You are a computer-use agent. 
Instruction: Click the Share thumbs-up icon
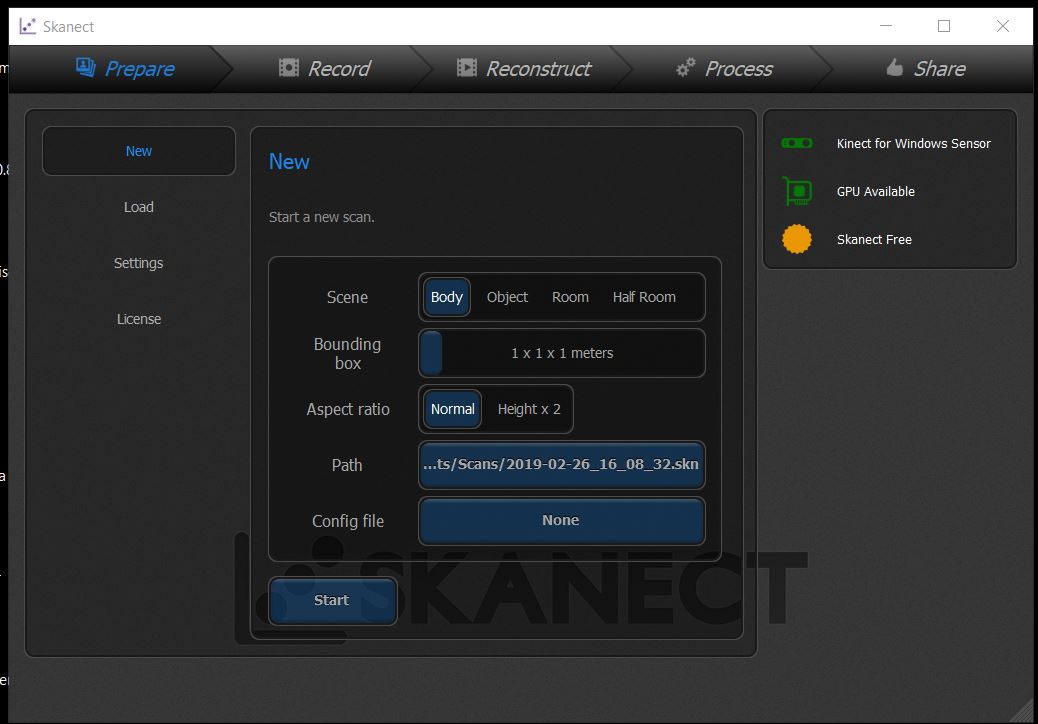894,67
